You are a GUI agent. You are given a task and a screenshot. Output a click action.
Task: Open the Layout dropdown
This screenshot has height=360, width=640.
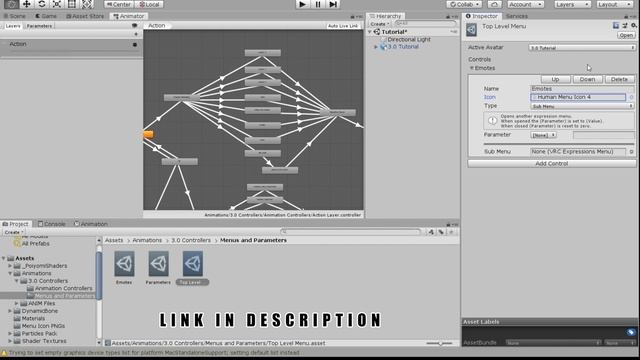[x=615, y=4]
